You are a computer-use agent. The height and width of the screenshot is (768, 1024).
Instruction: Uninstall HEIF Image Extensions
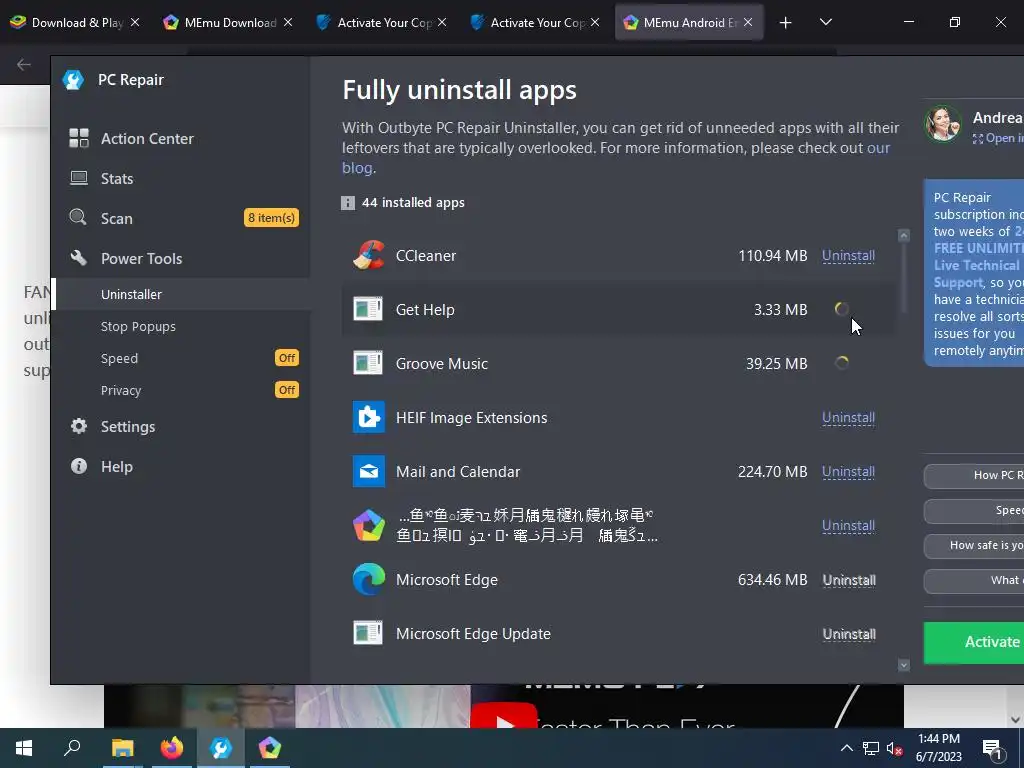pos(848,417)
